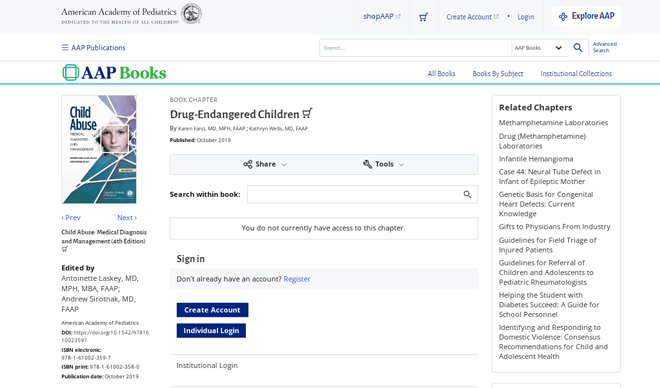Click editor Antoinette Laskey, MD, MPH, MBA, FAAP
The image size is (660, 388).
point(100,283)
